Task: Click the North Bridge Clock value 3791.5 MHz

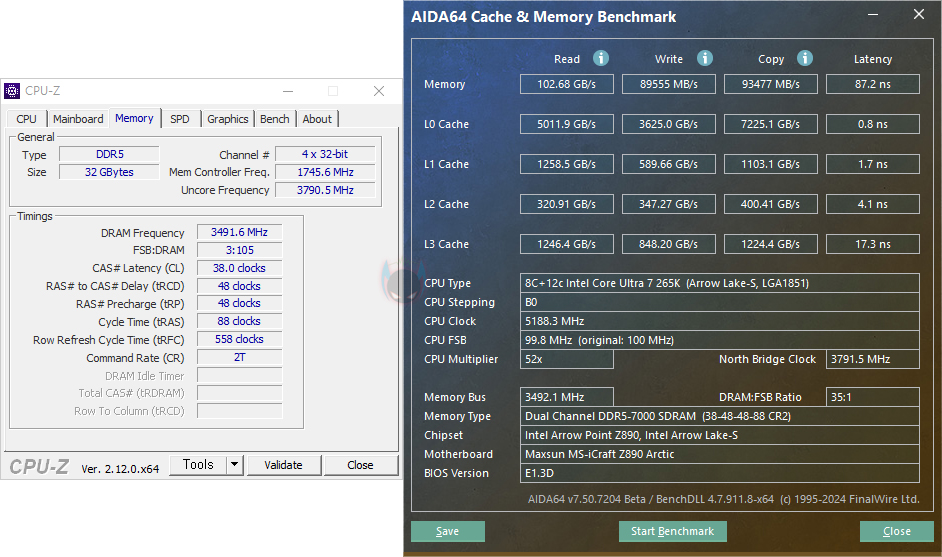Action: point(873,359)
